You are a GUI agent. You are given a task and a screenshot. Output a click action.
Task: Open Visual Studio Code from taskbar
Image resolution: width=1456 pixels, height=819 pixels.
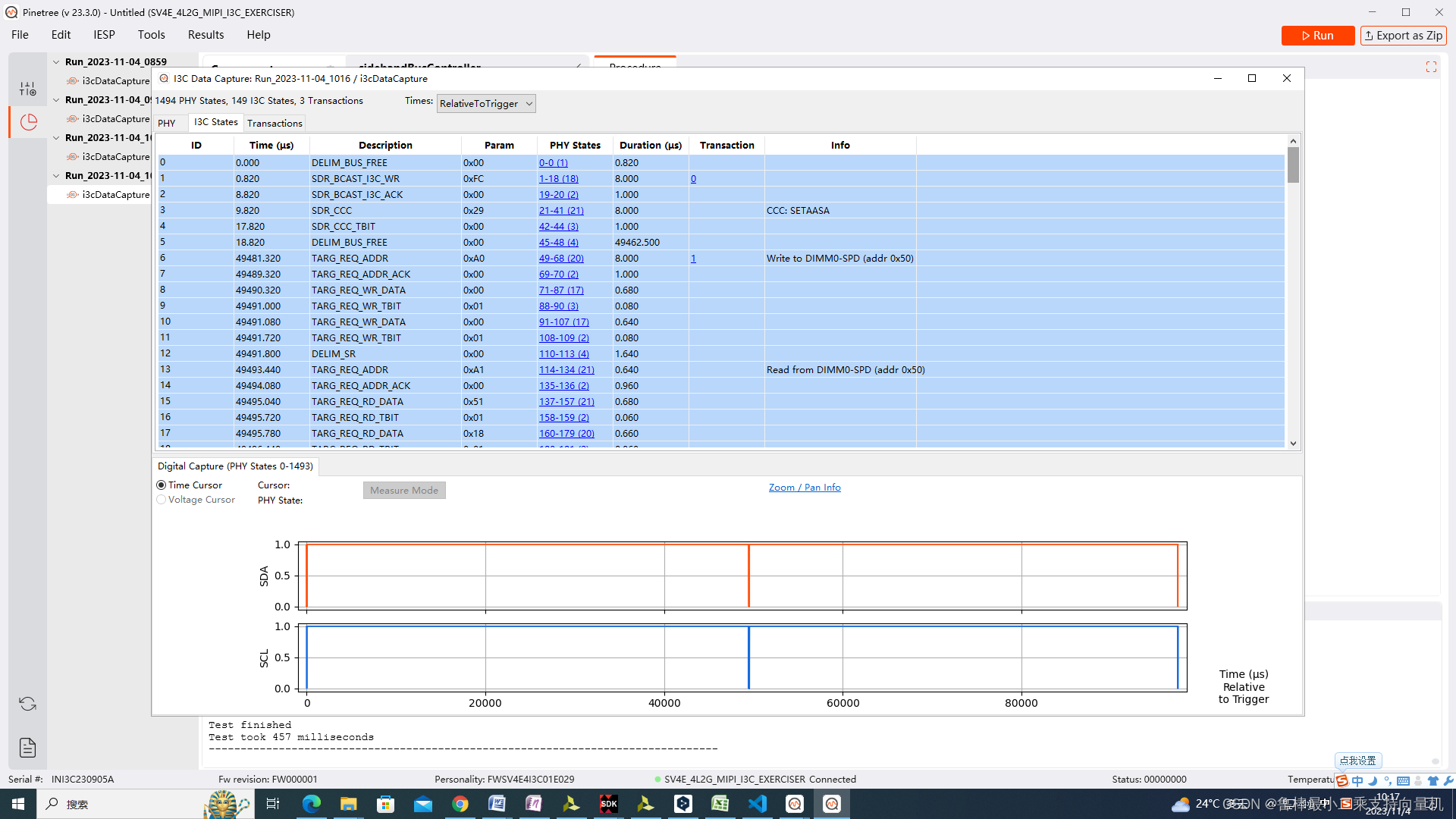pyautogui.click(x=758, y=804)
